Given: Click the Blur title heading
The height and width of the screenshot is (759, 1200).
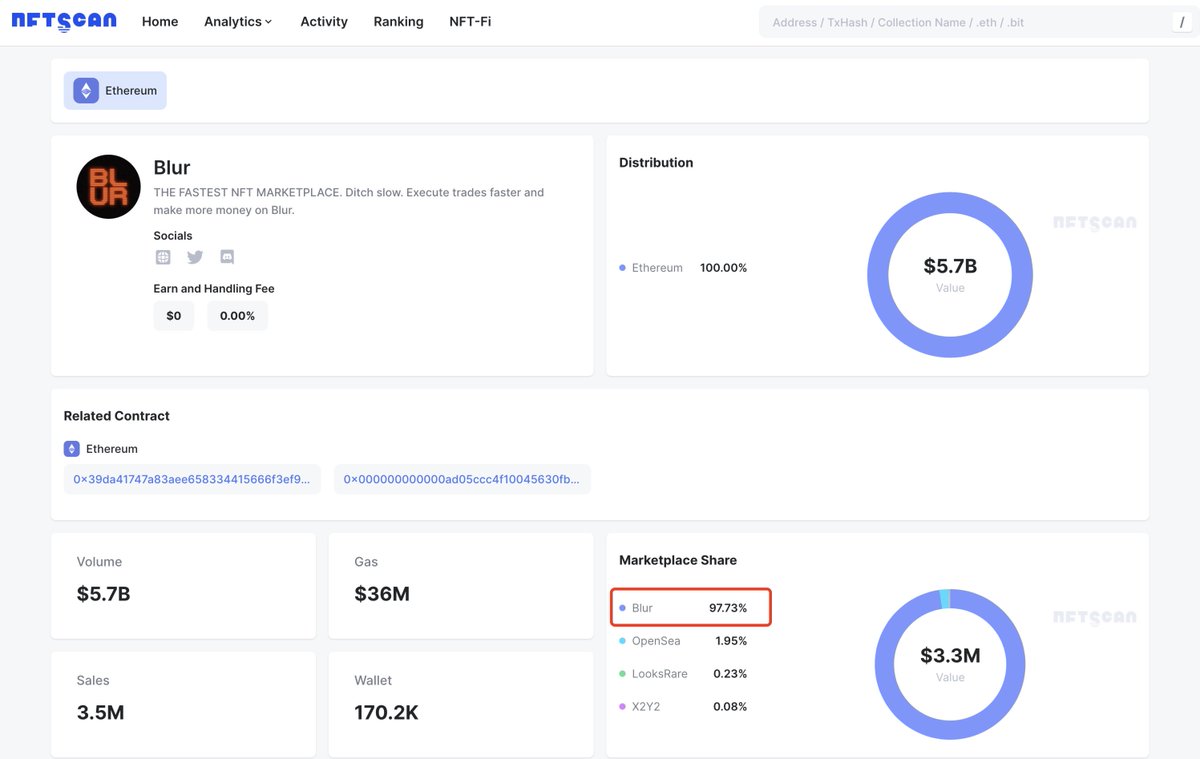Looking at the screenshot, I should coord(172,167).
